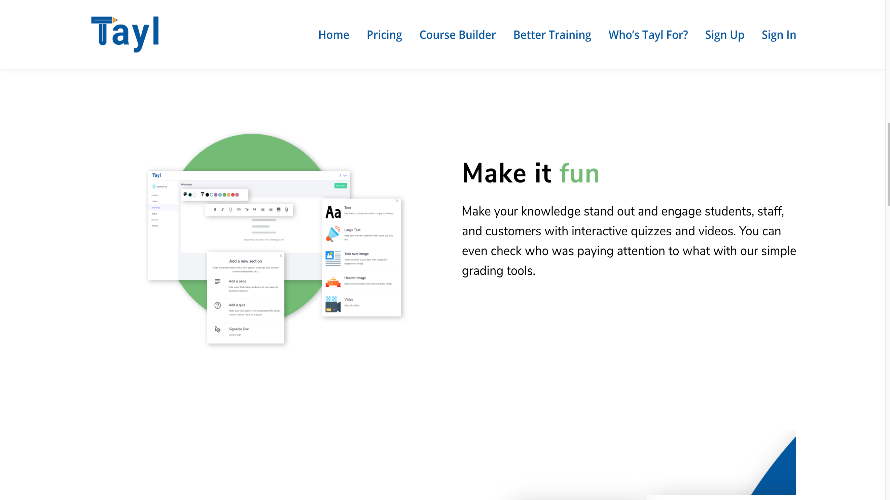Click the course editor illustration image
This screenshot has height=500, width=890.
click(275, 239)
